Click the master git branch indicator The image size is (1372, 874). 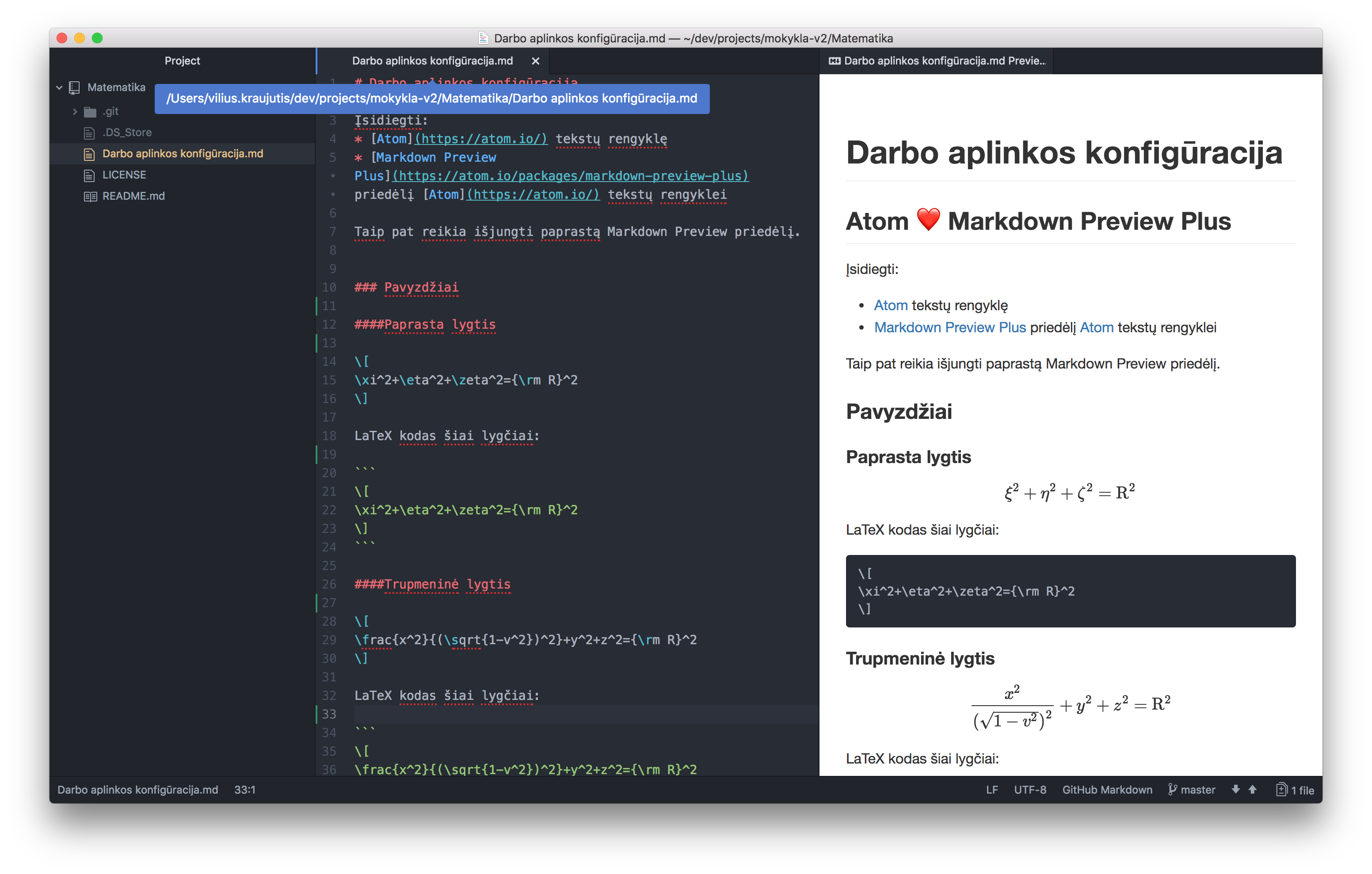coord(1198,790)
